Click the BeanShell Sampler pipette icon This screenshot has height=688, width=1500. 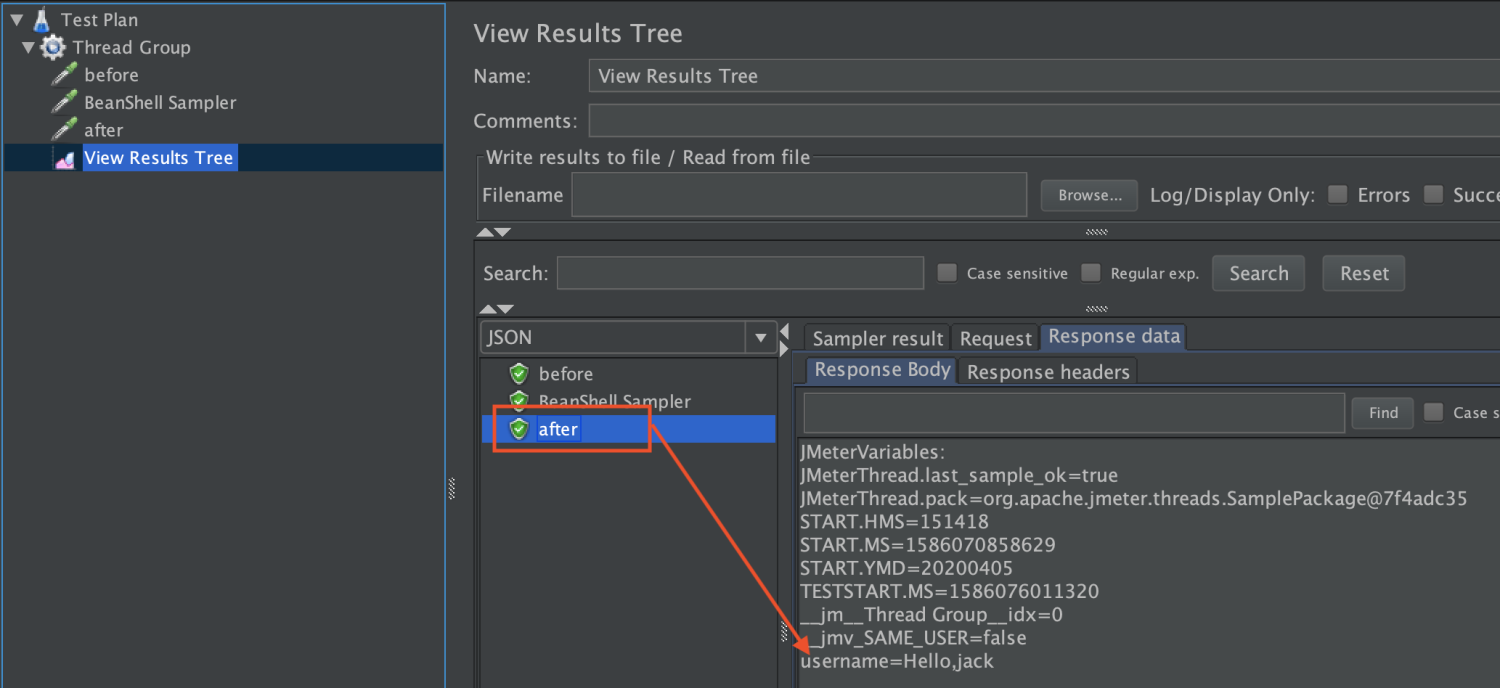65,102
